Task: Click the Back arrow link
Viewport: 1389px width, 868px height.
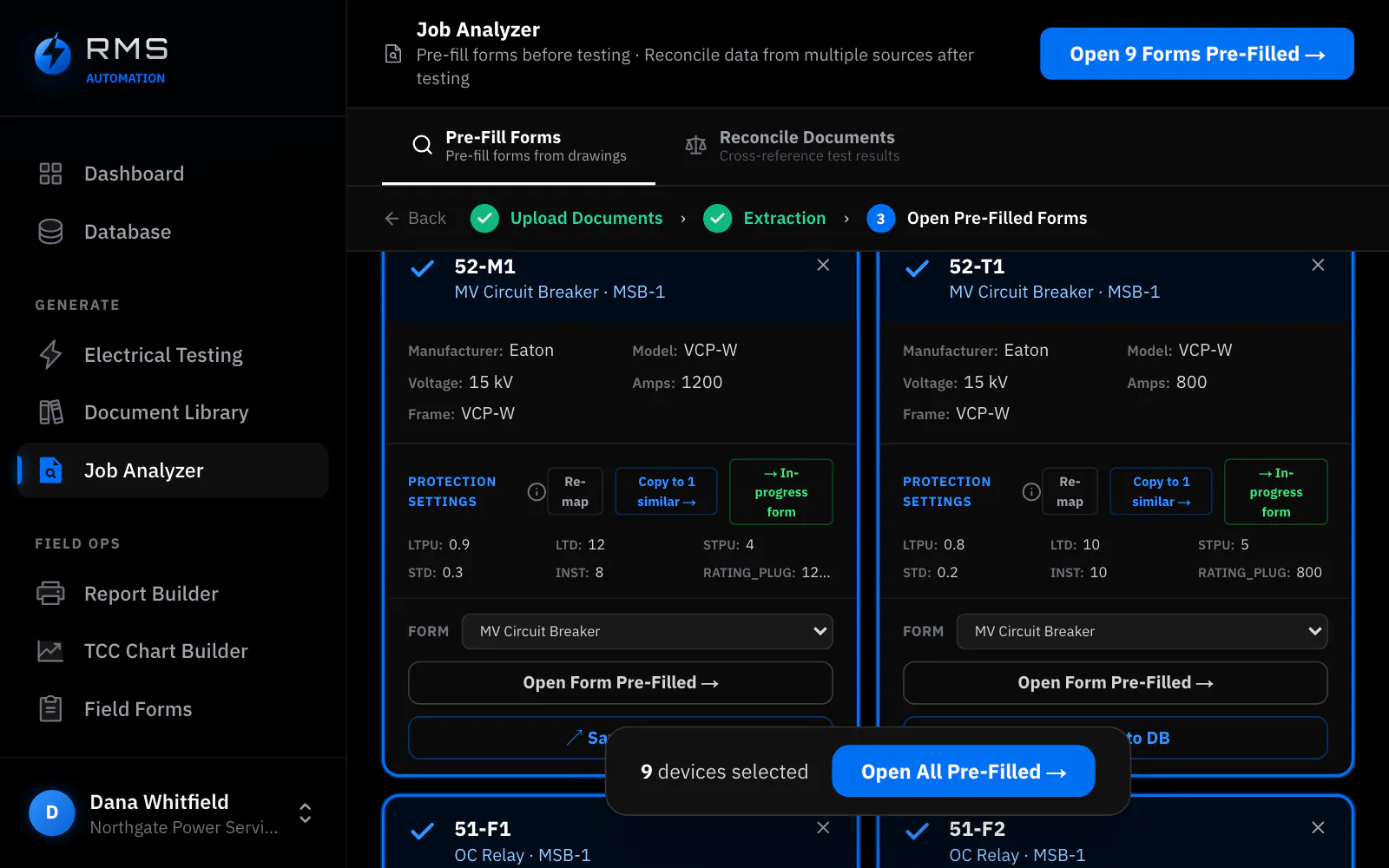Action: coord(415,218)
